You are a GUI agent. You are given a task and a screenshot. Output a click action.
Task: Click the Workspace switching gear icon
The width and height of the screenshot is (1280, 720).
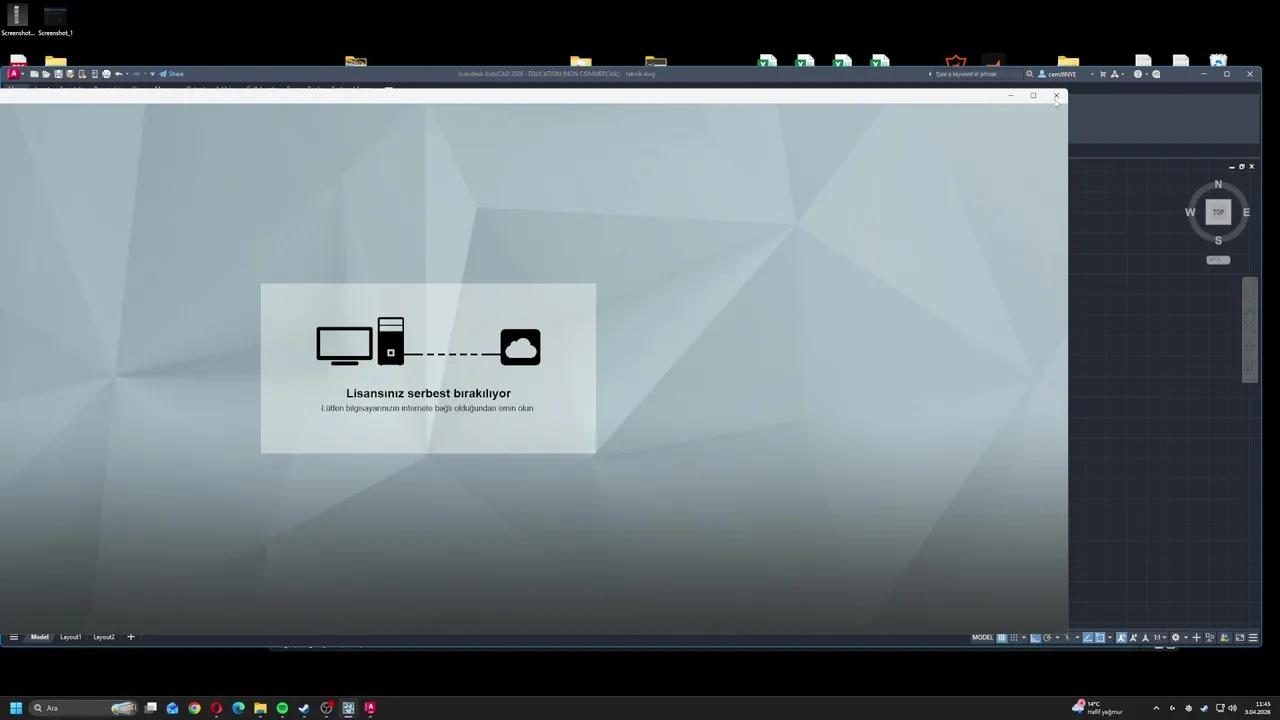(1175, 638)
